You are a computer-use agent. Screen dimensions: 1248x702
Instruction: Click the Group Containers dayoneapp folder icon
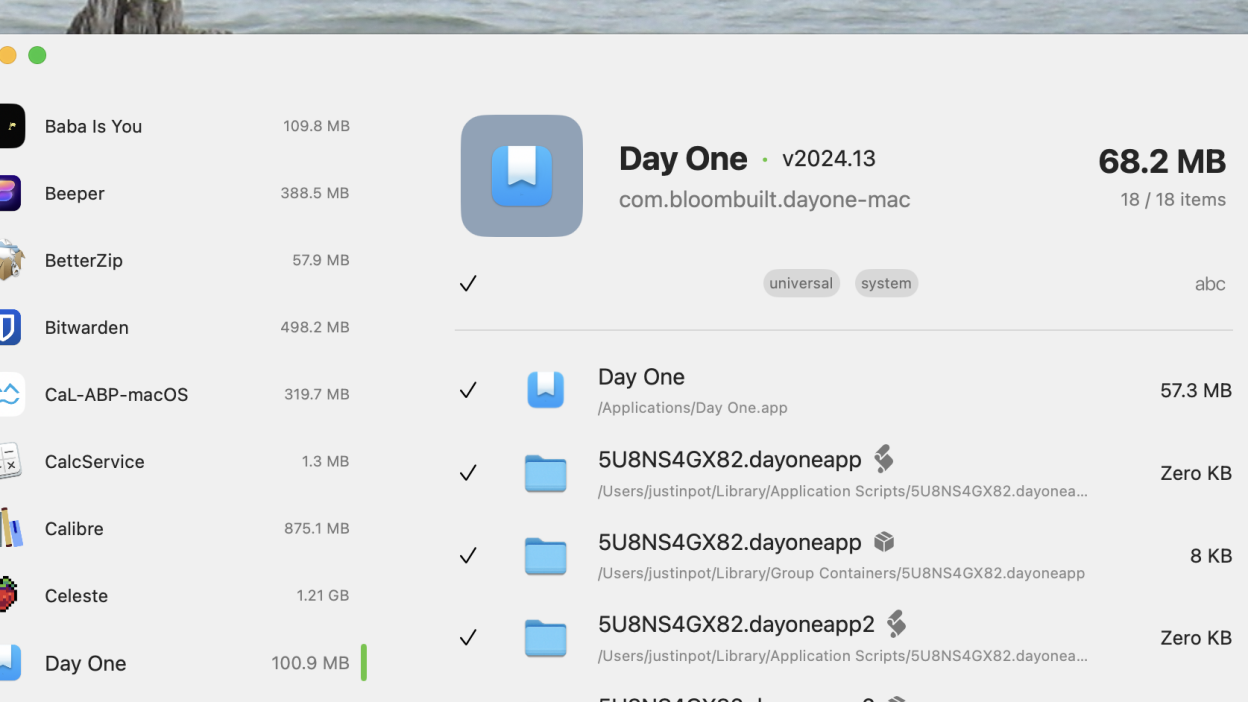(545, 556)
